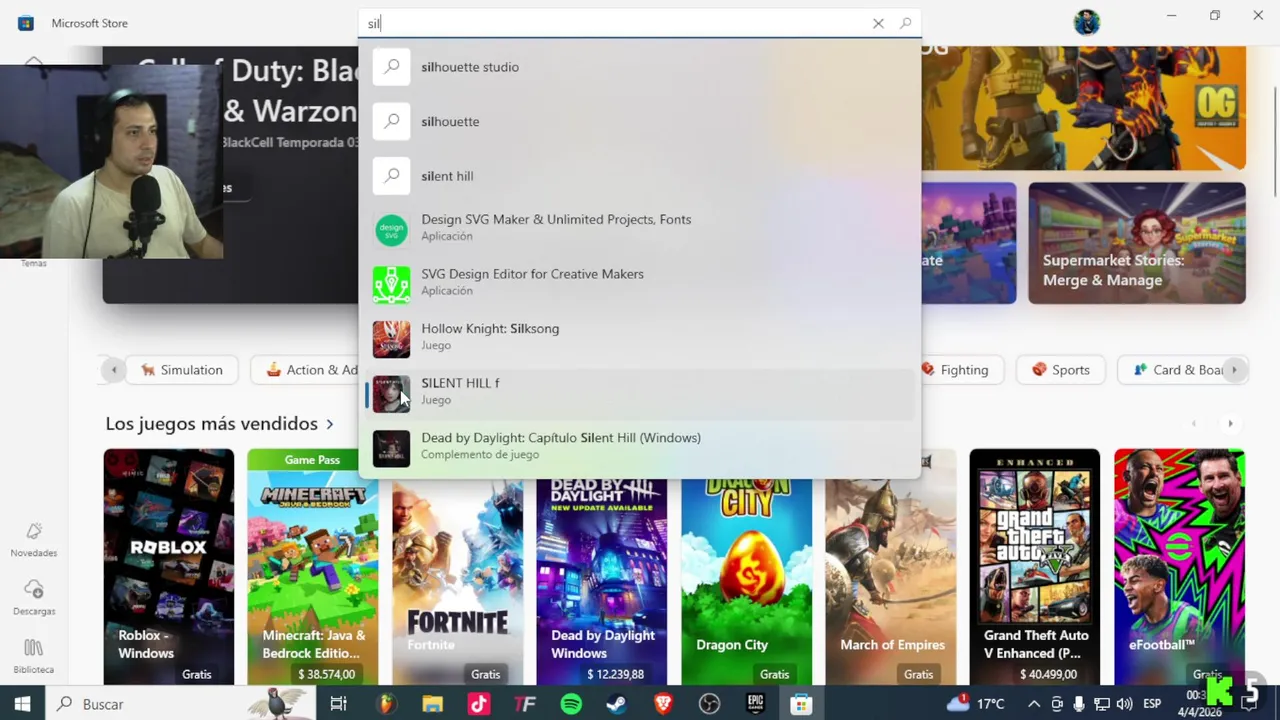The image size is (1280, 720).
Task: Open Steam from the taskbar
Action: (x=617, y=704)
